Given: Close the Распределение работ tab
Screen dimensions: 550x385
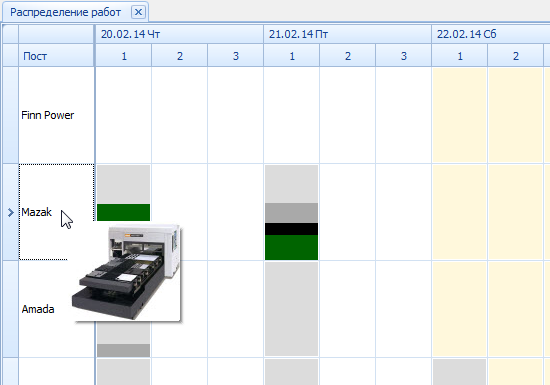Looking at the screenshot, I should (138, 12).
